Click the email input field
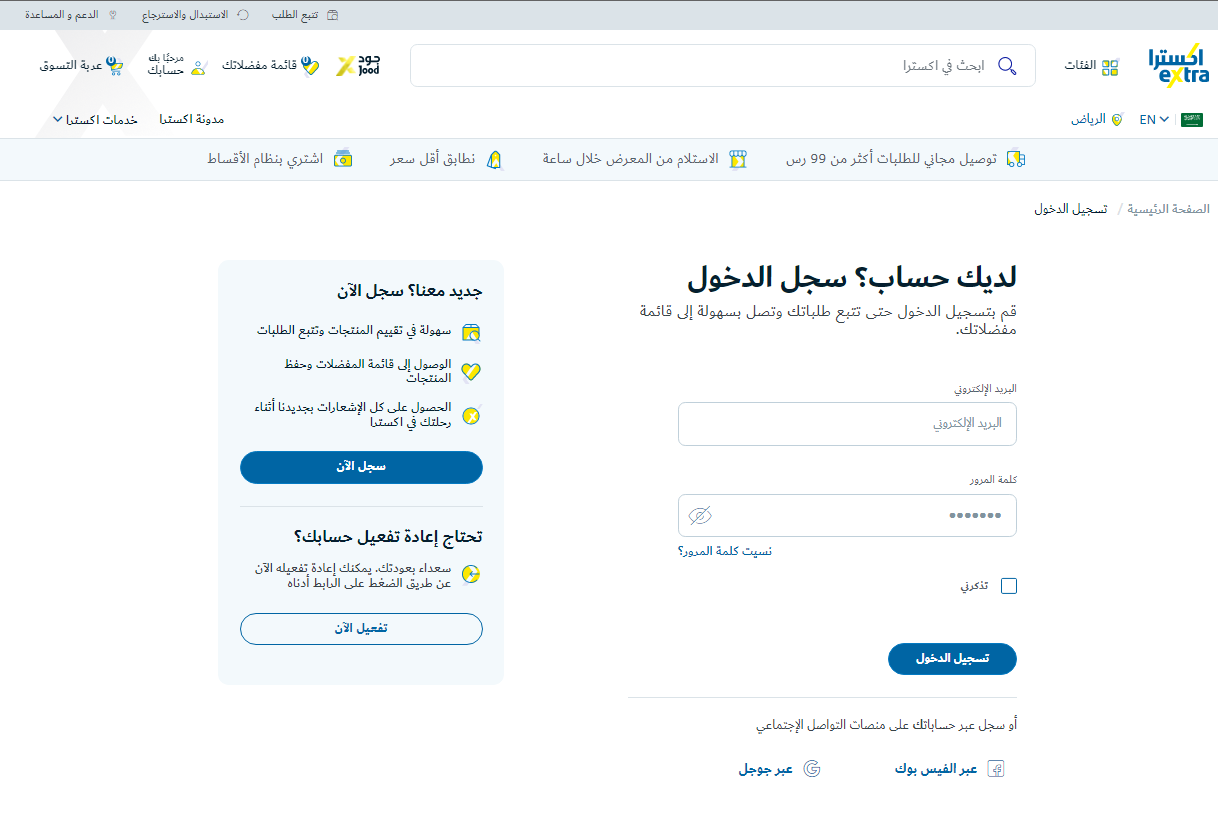Screen dimensions: 1218x827 847,424
